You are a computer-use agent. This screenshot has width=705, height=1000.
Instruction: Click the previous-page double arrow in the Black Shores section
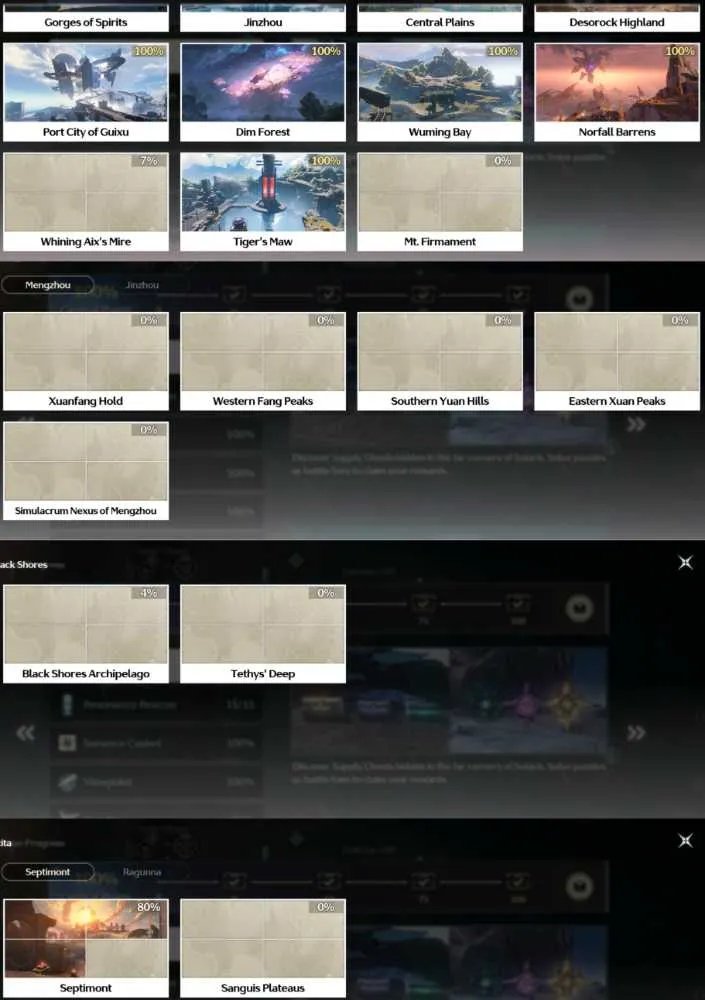pyautogui.click(x=26, y=733)
